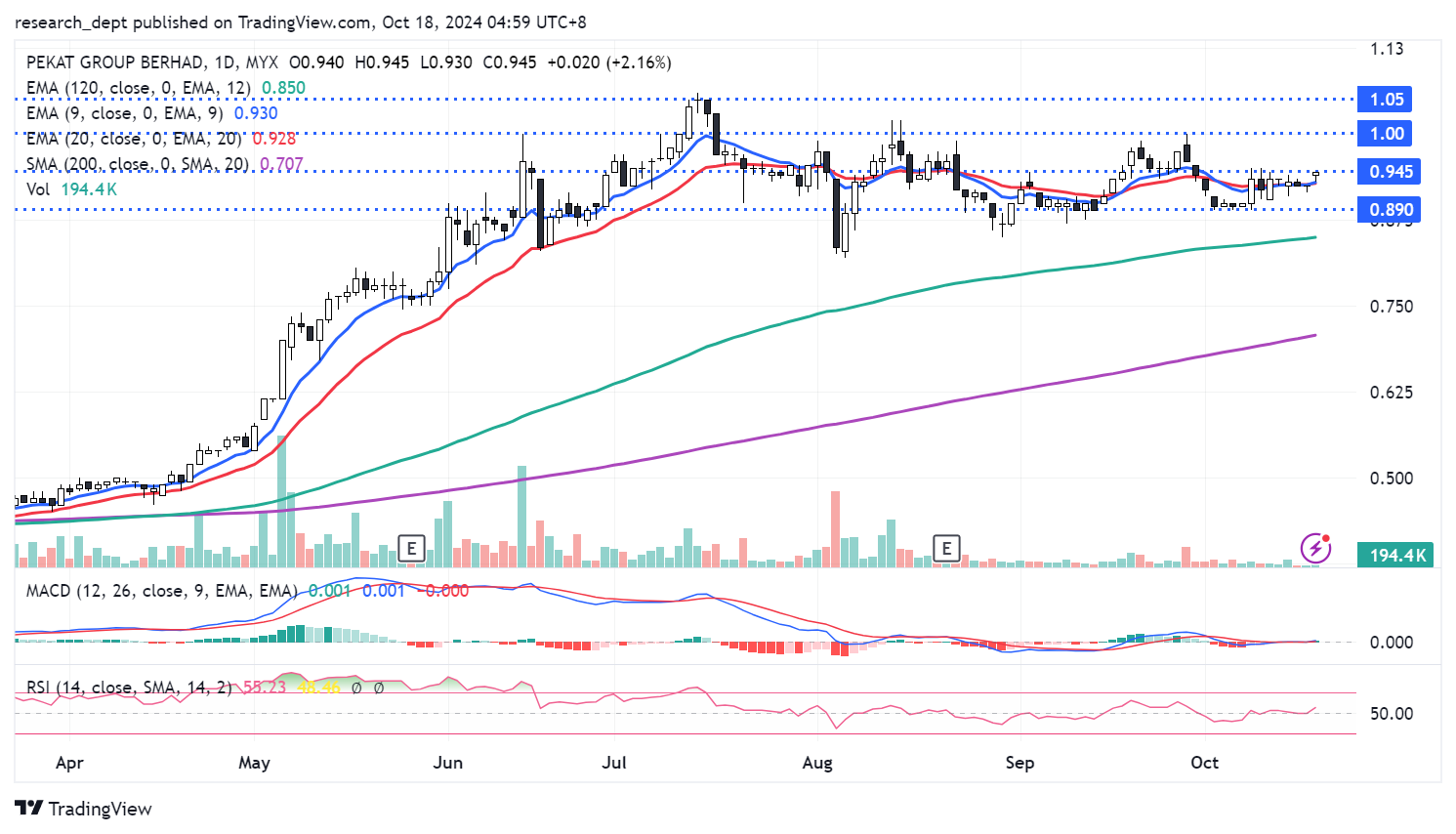
Task: Click the Apr label on time axis
Action: (69, 763)
